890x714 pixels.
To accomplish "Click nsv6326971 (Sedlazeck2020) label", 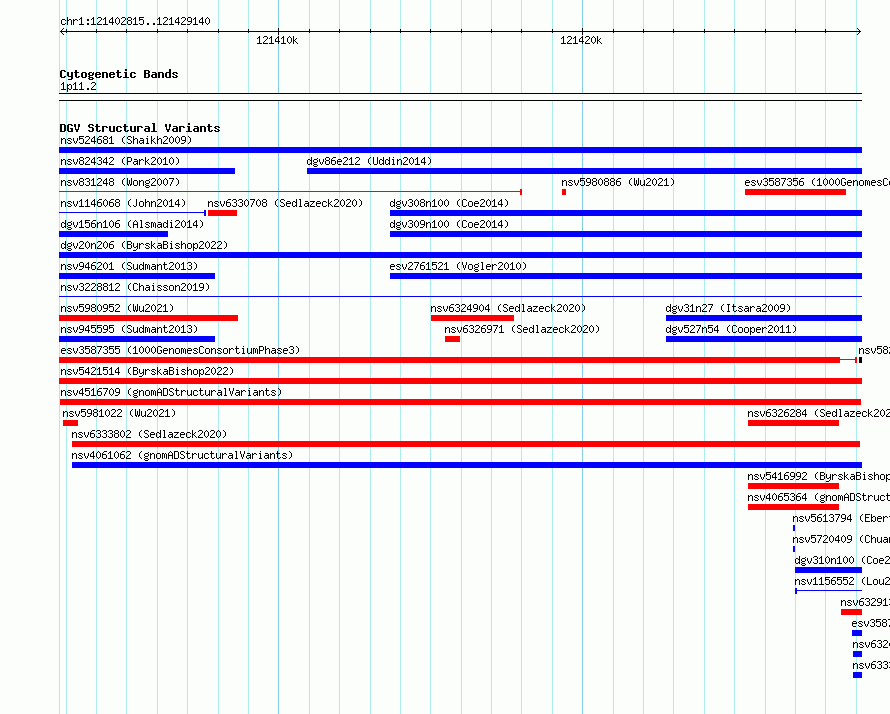I will [522, 329].
